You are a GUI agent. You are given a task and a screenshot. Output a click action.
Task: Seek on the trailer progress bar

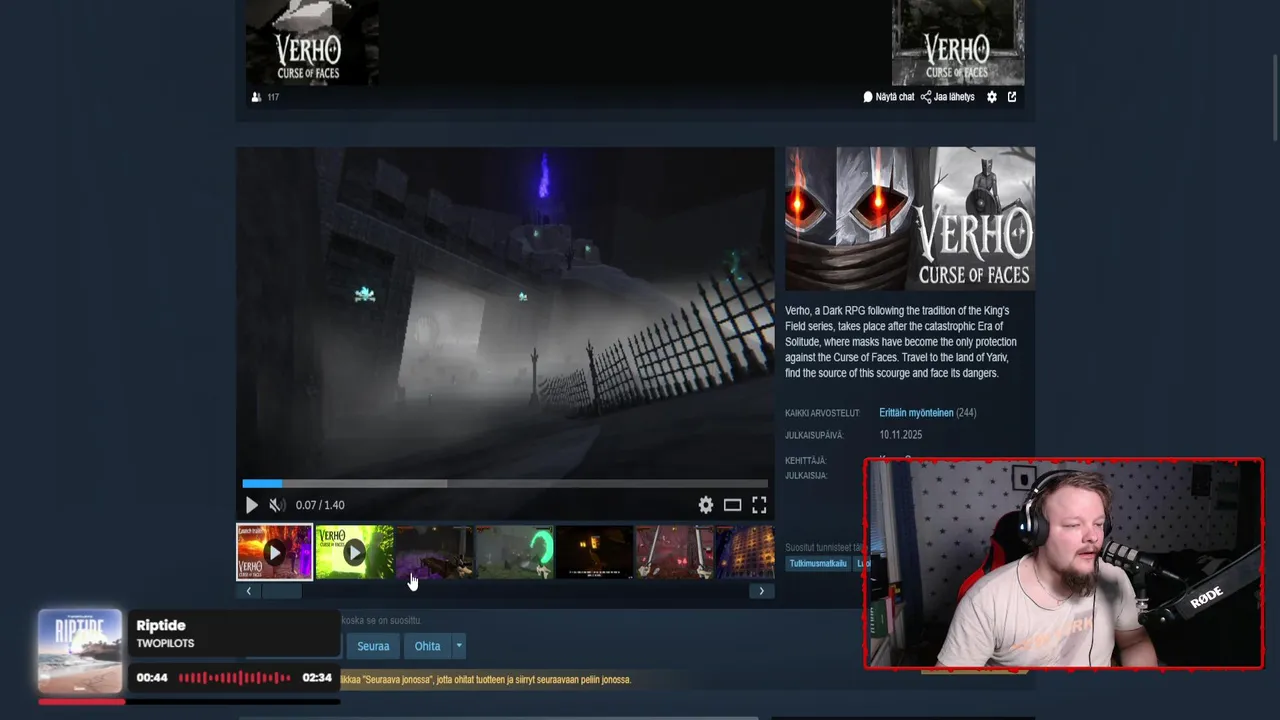(x=505, y=483)
